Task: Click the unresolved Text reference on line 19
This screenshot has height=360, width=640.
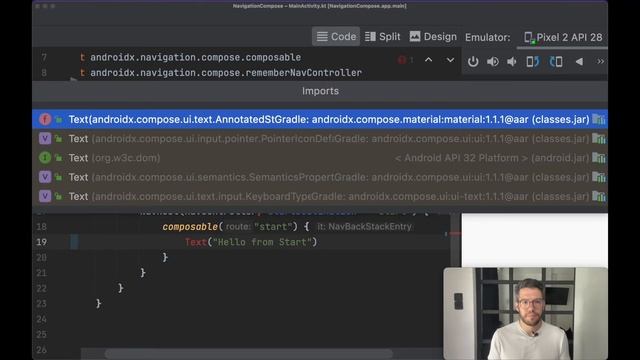Action: [196, 242]
